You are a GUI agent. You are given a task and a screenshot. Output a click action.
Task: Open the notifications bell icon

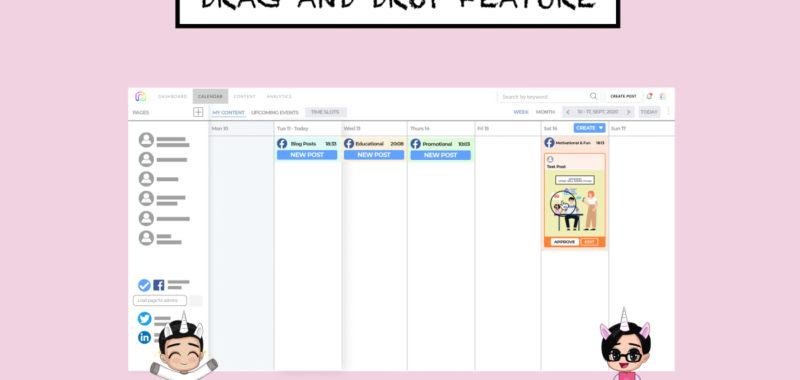coord(649,96)
